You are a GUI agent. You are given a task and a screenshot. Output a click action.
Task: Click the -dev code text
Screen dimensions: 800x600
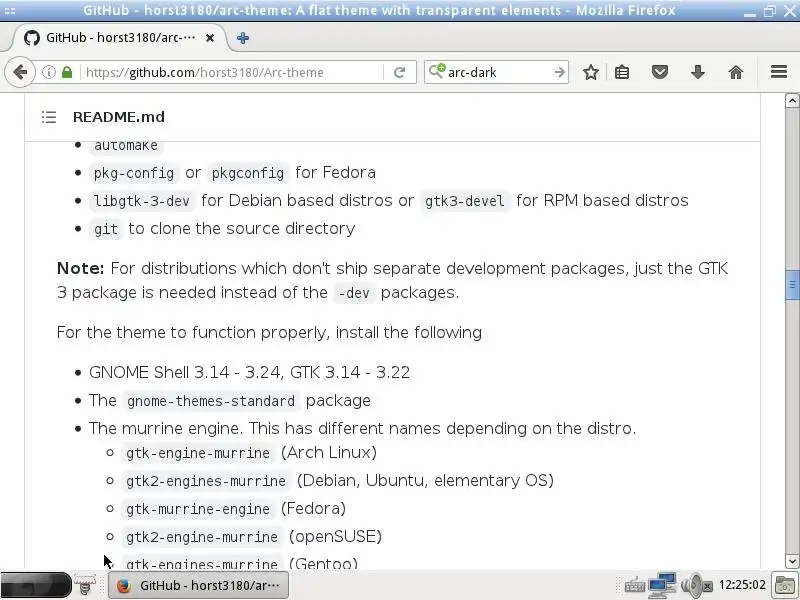click(354, 293)
